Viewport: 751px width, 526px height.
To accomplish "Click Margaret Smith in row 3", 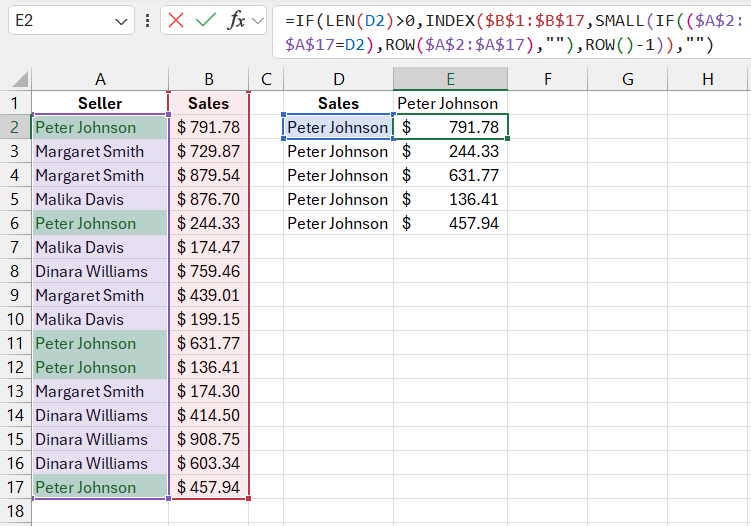I will click(x=100, y=151).
